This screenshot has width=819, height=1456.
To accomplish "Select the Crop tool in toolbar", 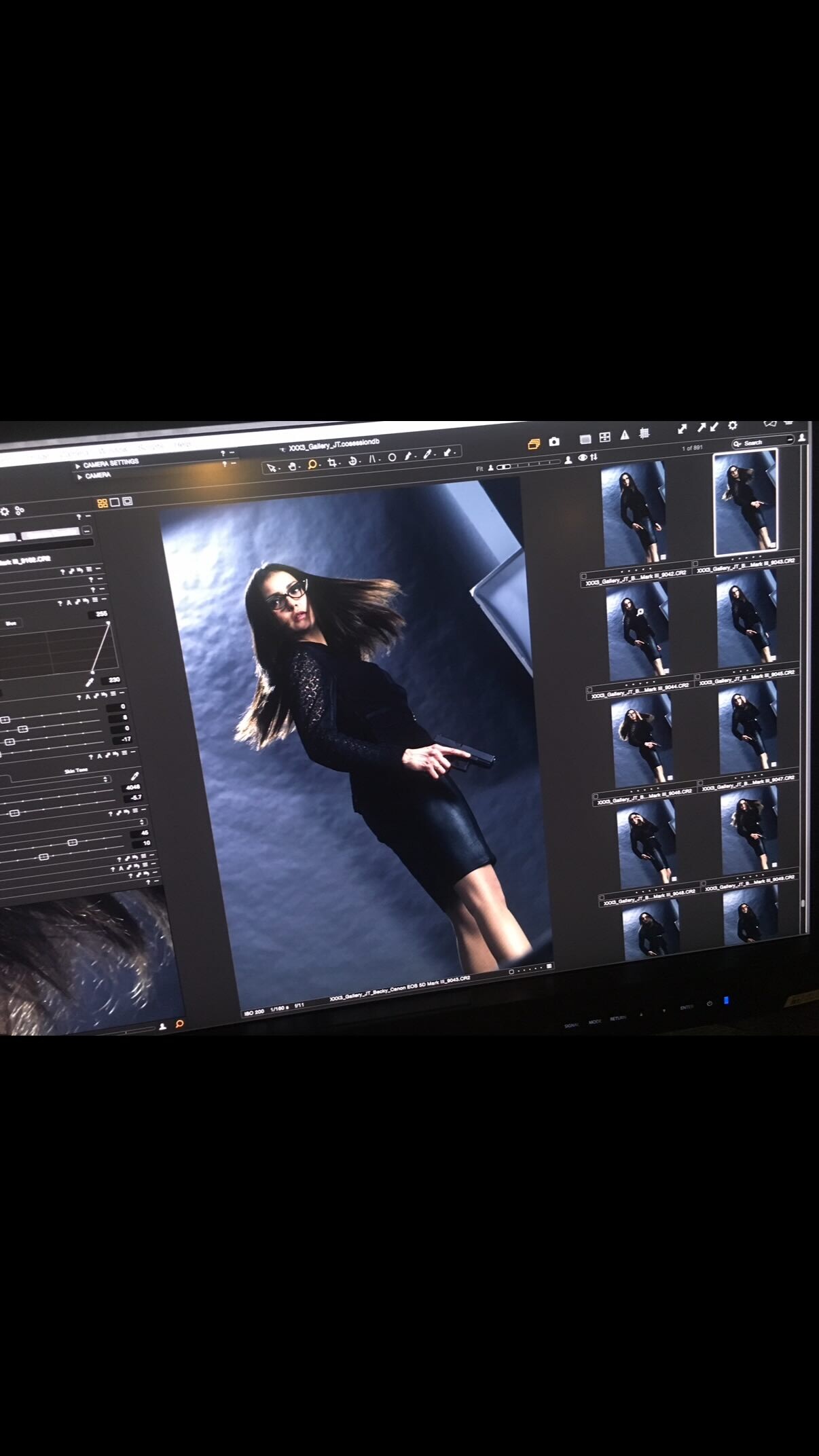I will 332,462.
